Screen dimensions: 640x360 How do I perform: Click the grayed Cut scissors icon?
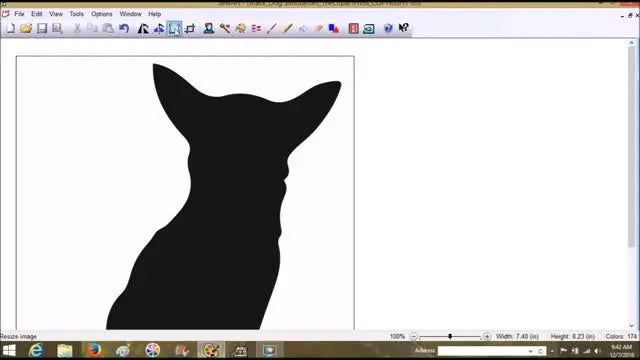click(x=77, y=28)
